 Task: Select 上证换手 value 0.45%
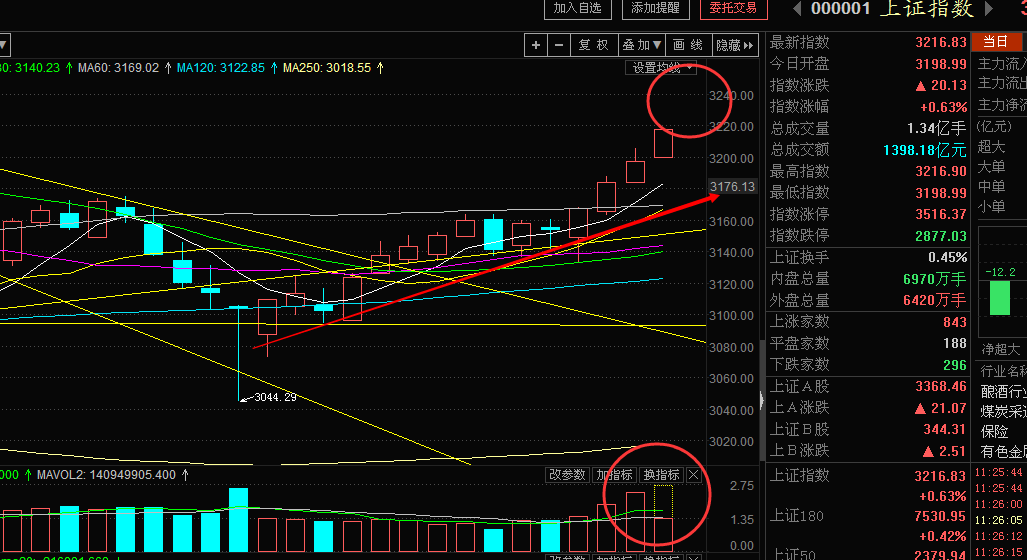tap(947, 257)
